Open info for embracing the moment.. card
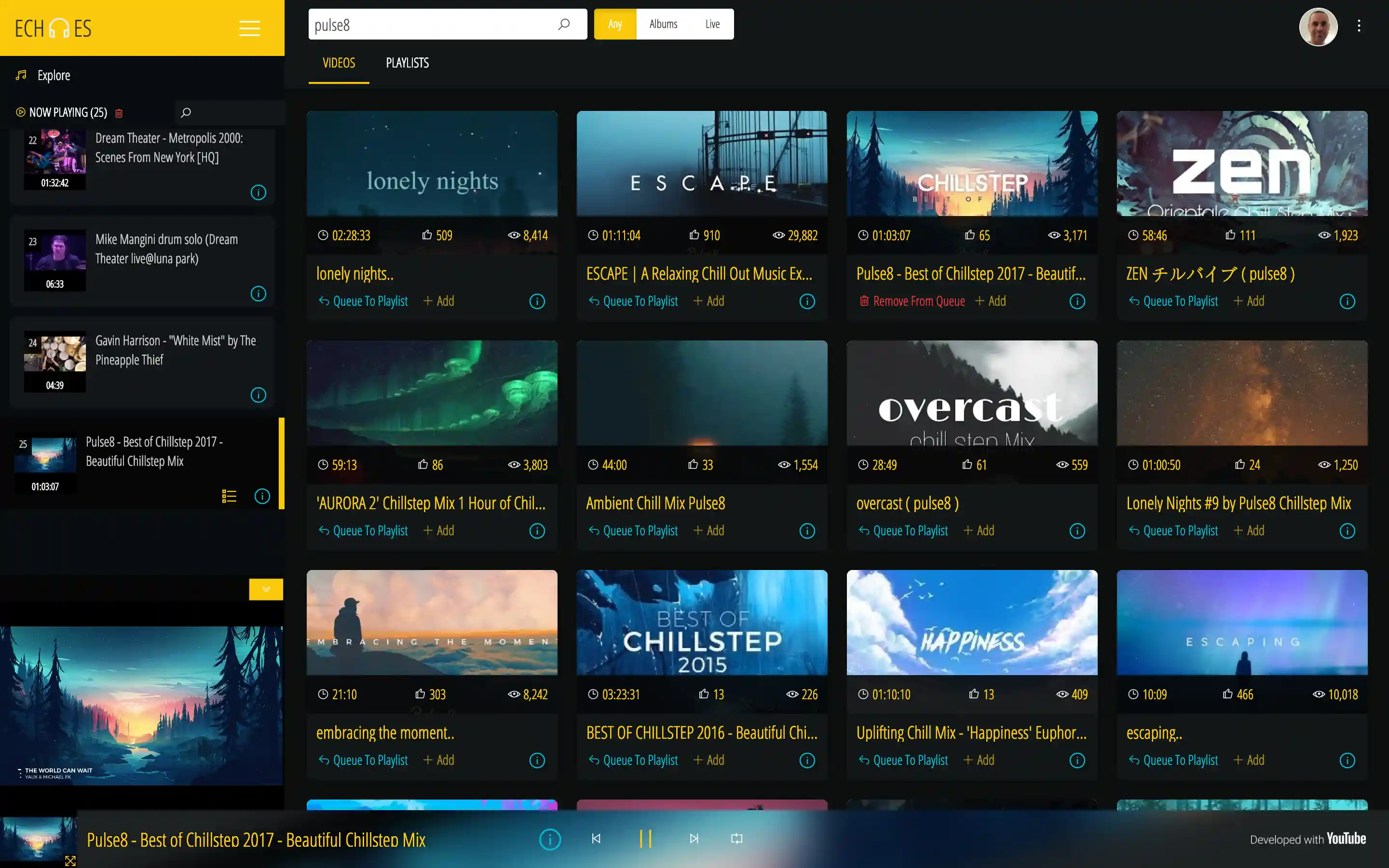The image size is (1389, 868). coord(537,760)
